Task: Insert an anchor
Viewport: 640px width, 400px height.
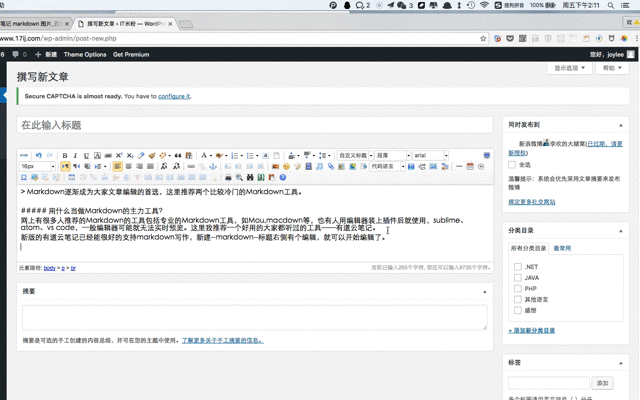Action: click(x=213, y=167)
